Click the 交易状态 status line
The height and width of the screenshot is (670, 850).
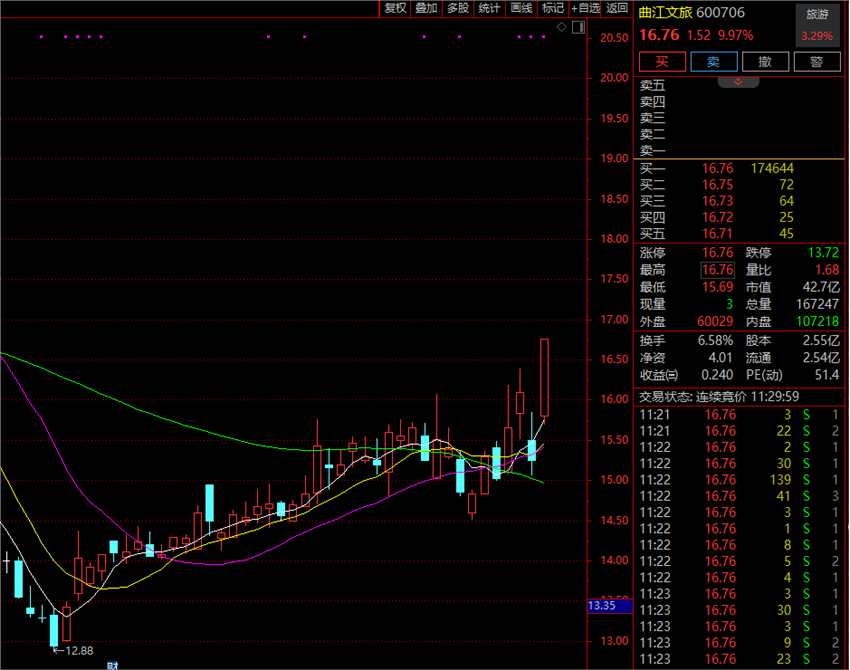click(x=719, y=397)
